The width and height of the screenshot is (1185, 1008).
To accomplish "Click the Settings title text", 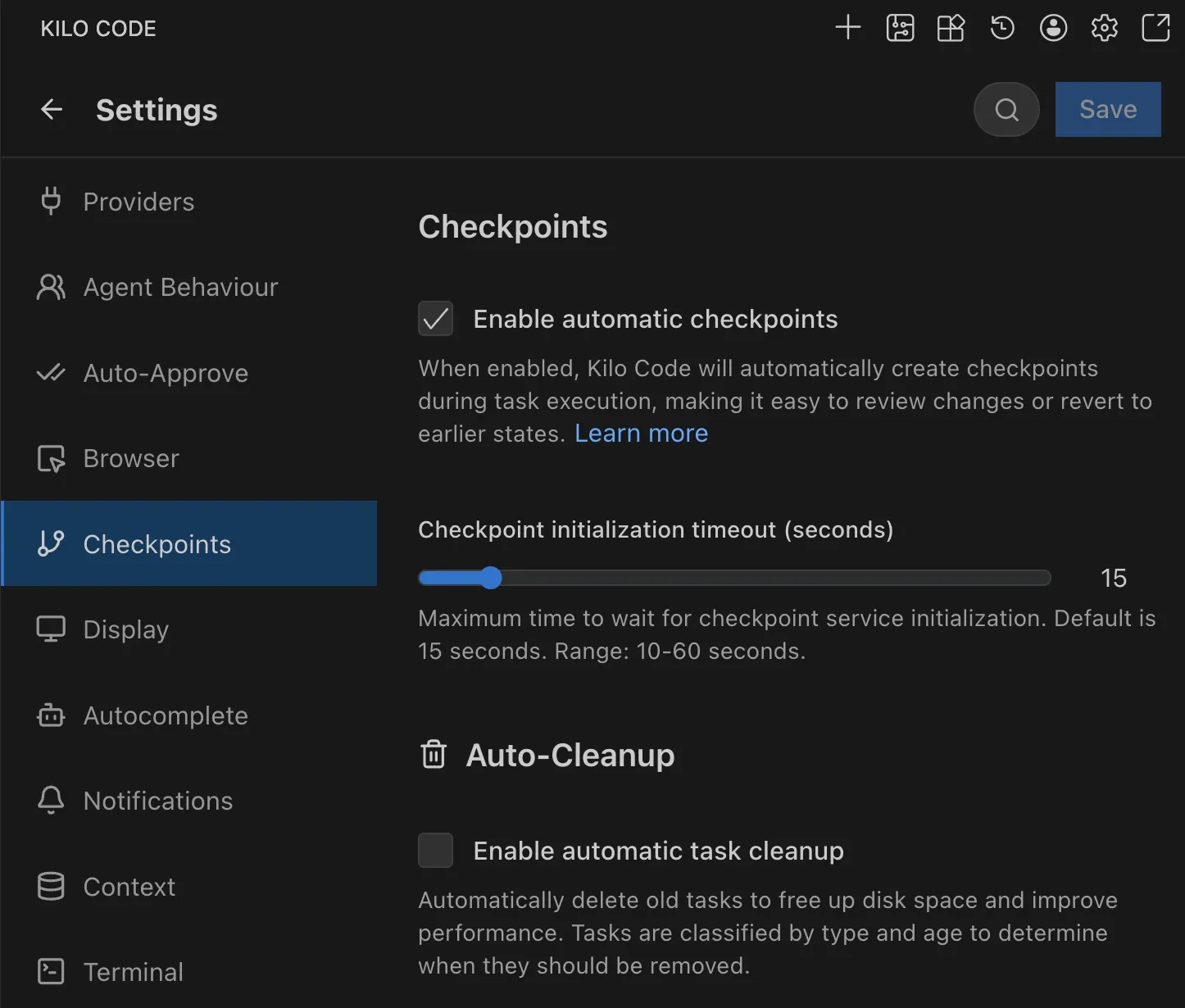I will tap(157, 110).
